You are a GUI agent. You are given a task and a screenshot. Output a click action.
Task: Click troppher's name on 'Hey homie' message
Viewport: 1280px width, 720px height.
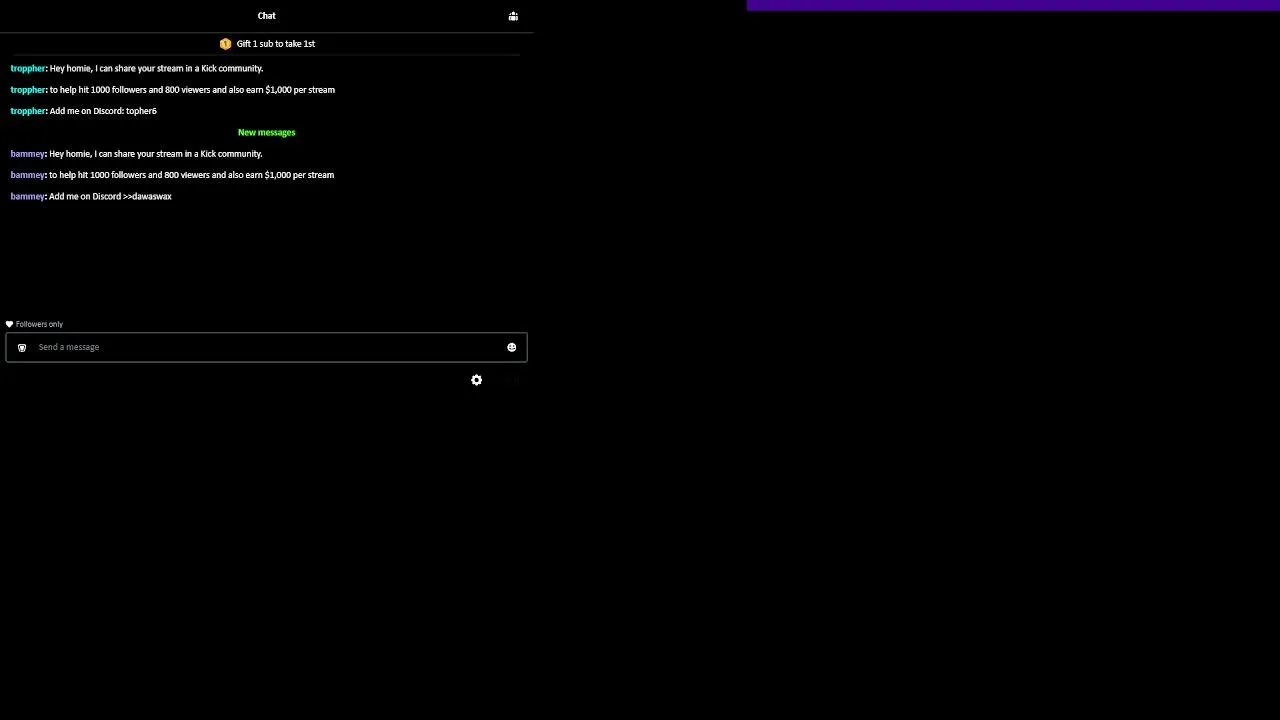pos(28,68)
